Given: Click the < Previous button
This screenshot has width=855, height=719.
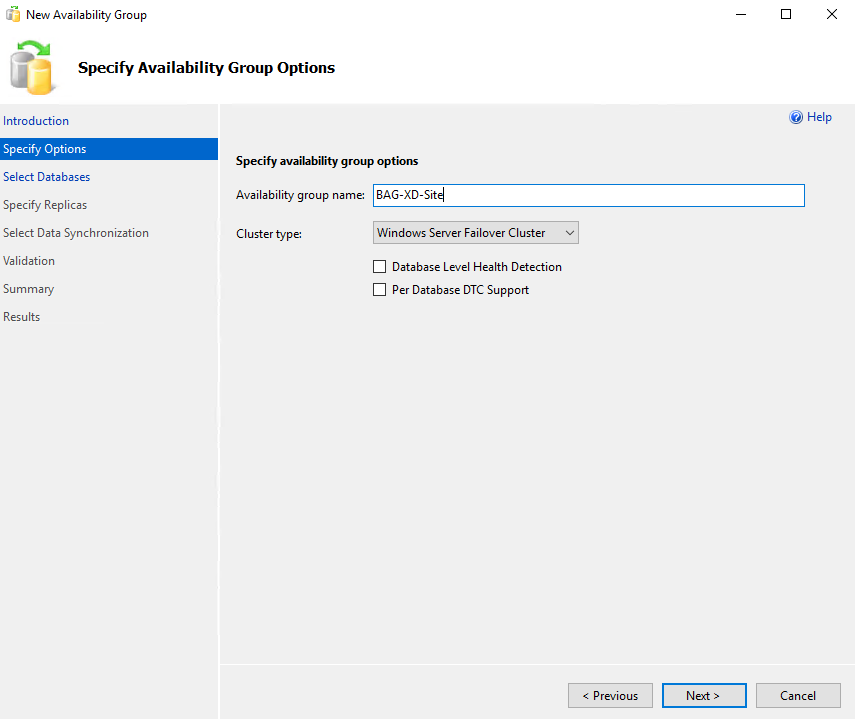Looking at the screenshot, I should (x=610, y=696).
